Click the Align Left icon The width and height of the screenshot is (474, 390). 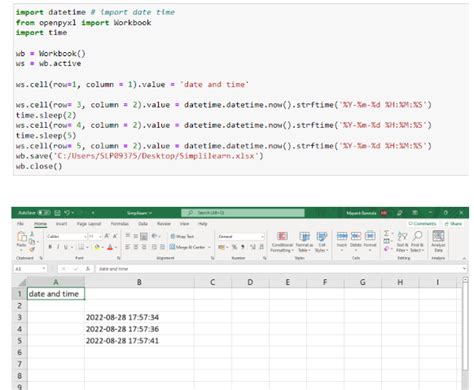[x=128, y=247]
